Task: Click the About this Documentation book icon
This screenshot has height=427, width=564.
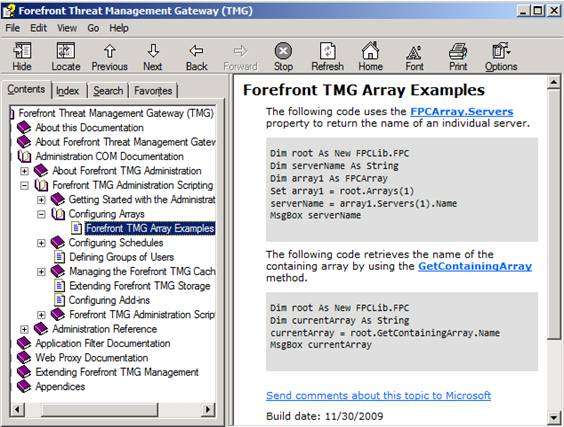Action: (24, 127)
